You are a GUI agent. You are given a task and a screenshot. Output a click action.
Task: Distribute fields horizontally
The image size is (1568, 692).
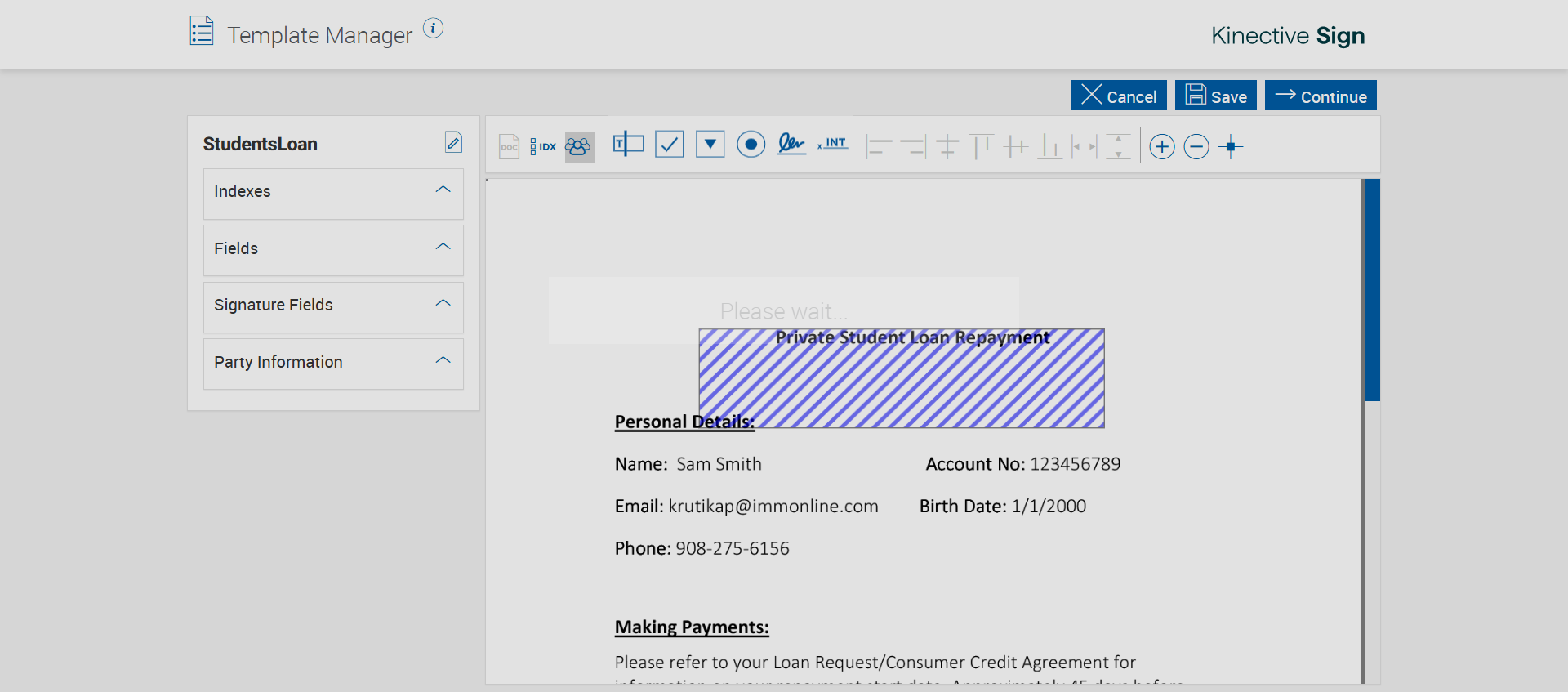(x=1085, y=146)
